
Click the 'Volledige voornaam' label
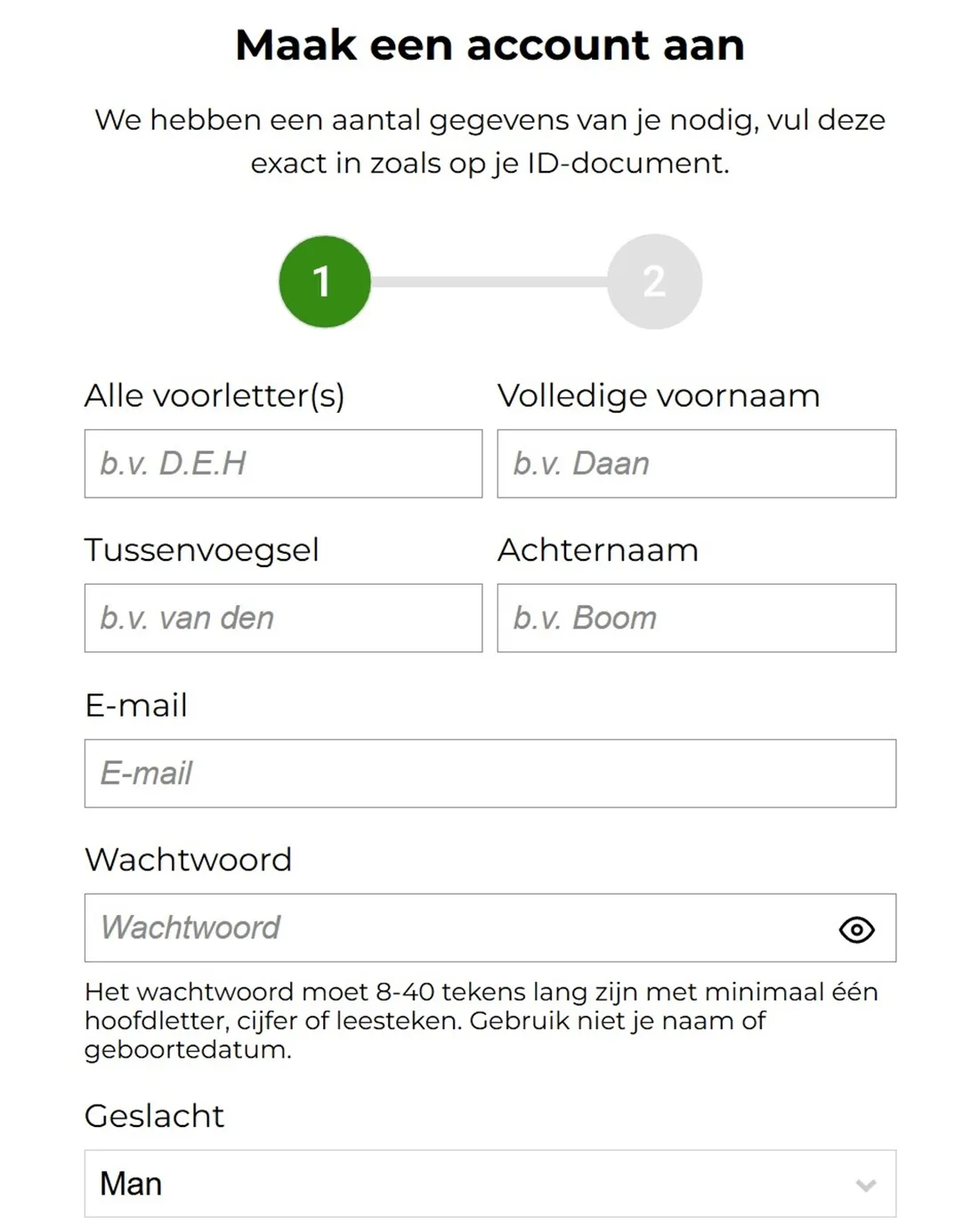point(659,396)
